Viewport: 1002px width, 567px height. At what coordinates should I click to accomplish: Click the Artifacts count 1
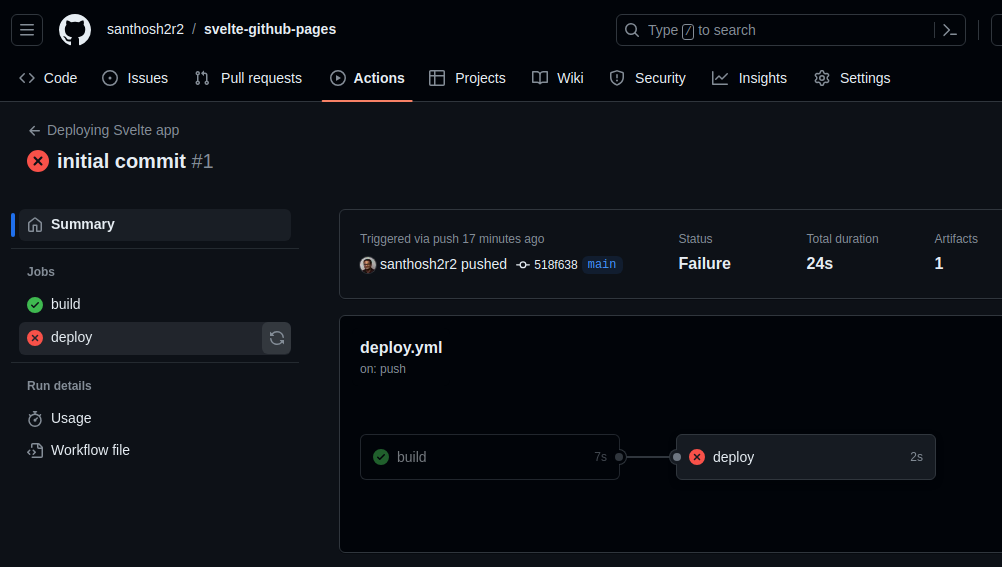(939, 263)
